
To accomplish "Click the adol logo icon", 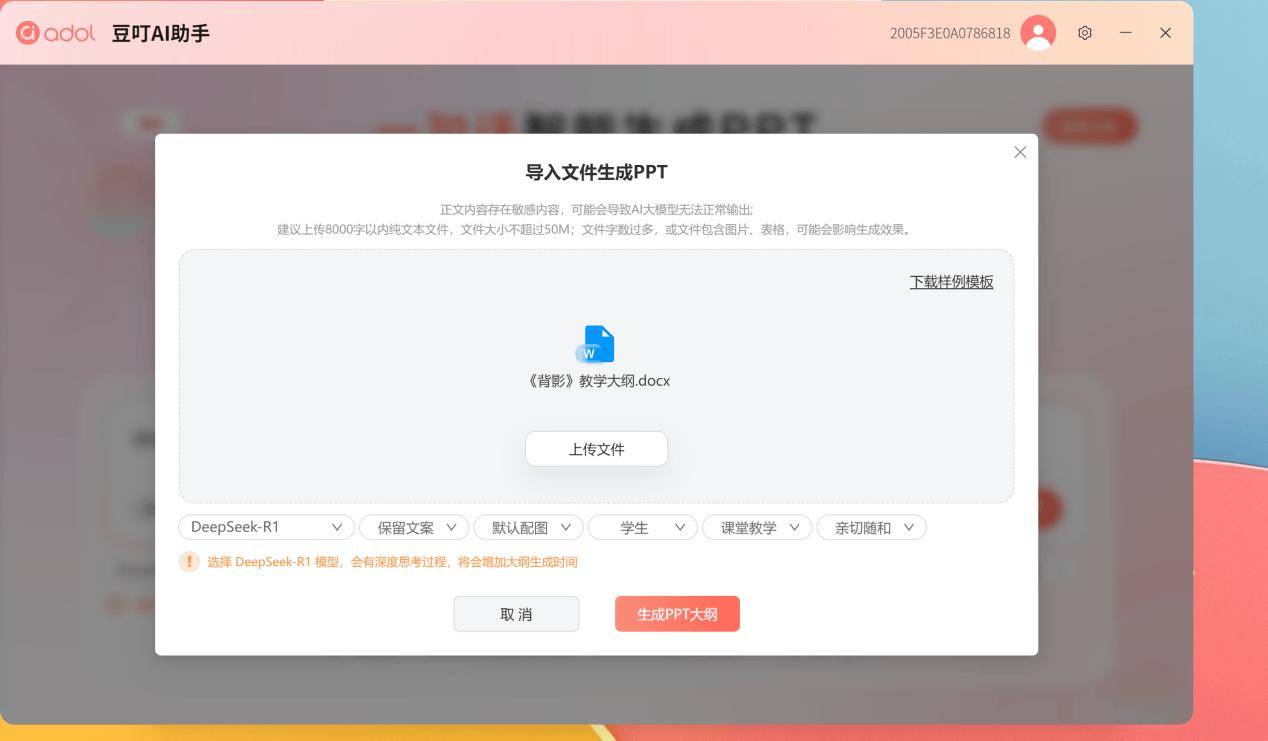I will point(28,33).
